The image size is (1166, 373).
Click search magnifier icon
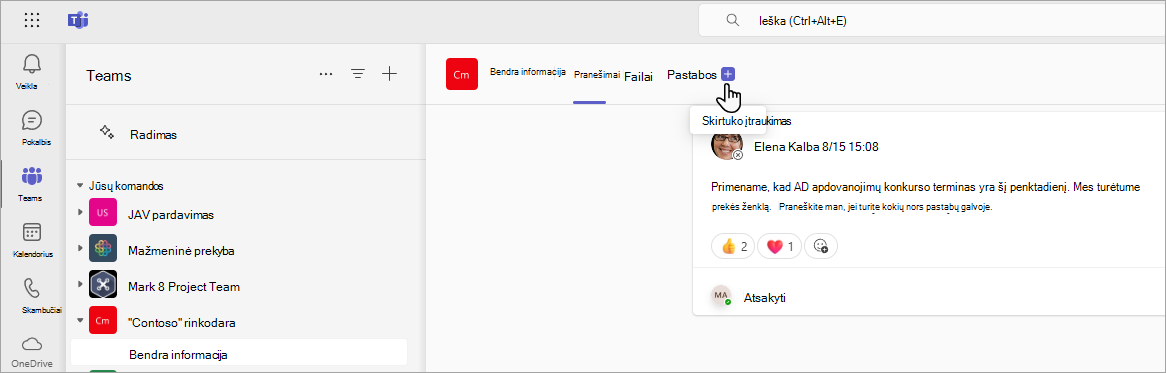pos(732,20)
